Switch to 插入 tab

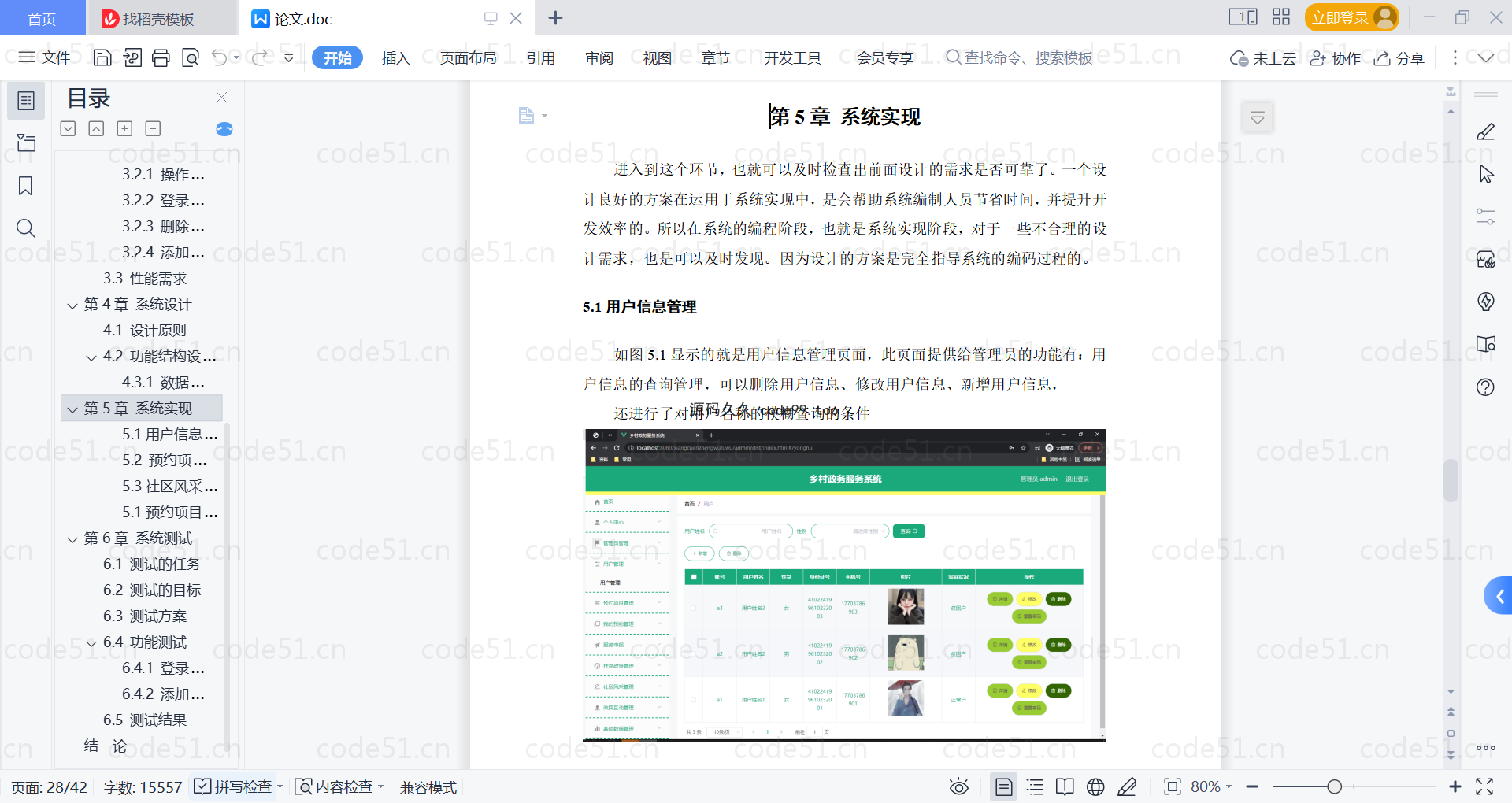(395, 57)
